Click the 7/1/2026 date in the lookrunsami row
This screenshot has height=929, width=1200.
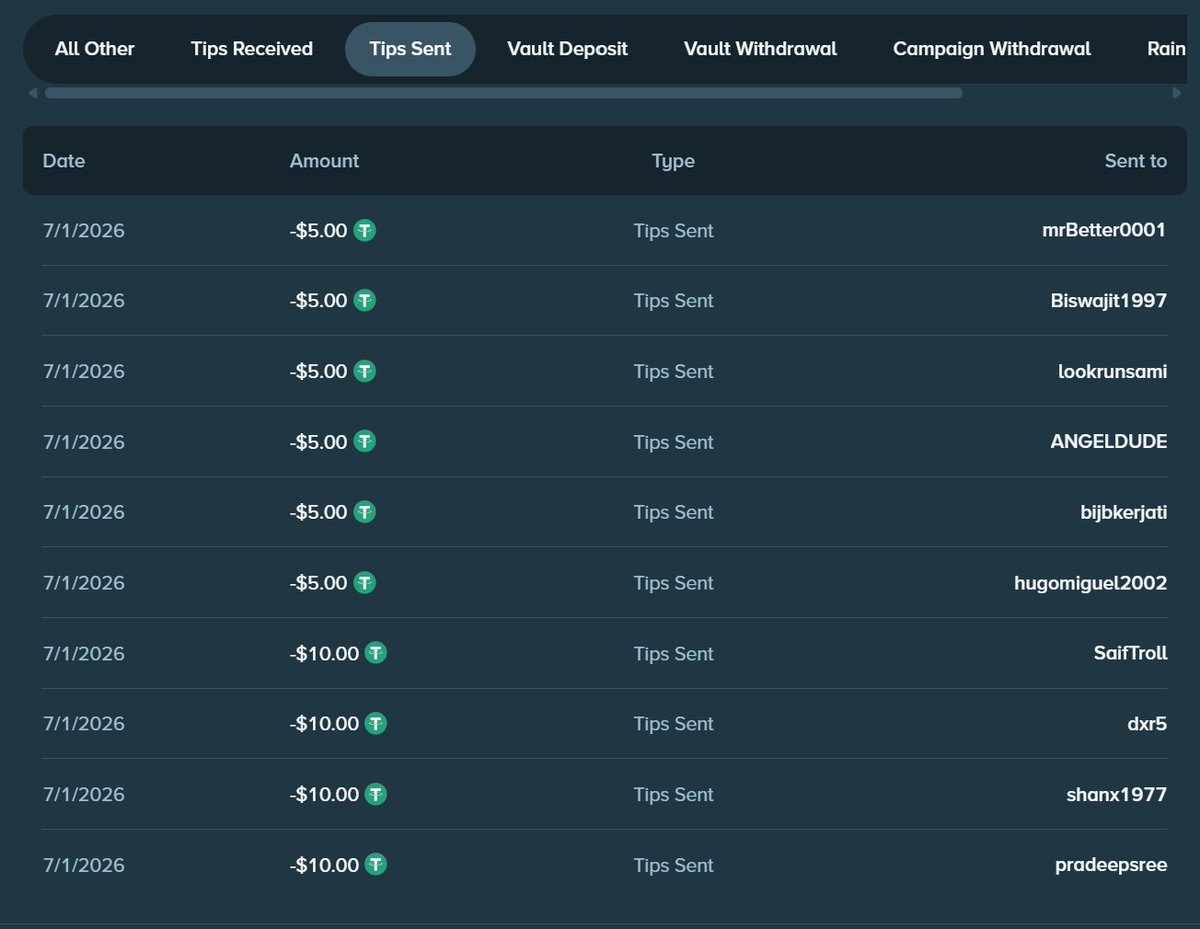pos(84,371)
